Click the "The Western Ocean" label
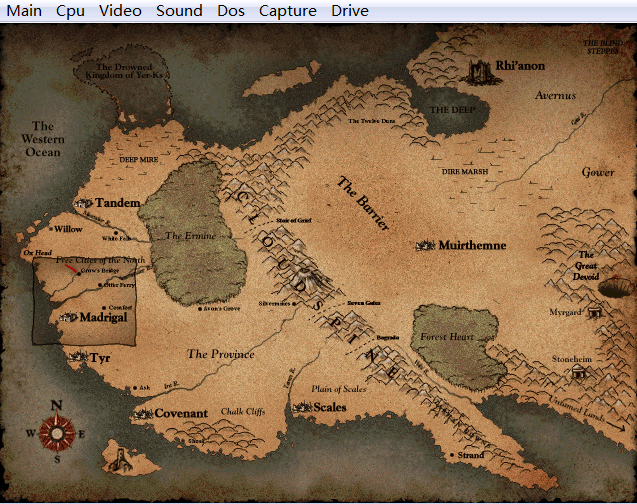The image size is (637, 504). [x=43, y=139]
